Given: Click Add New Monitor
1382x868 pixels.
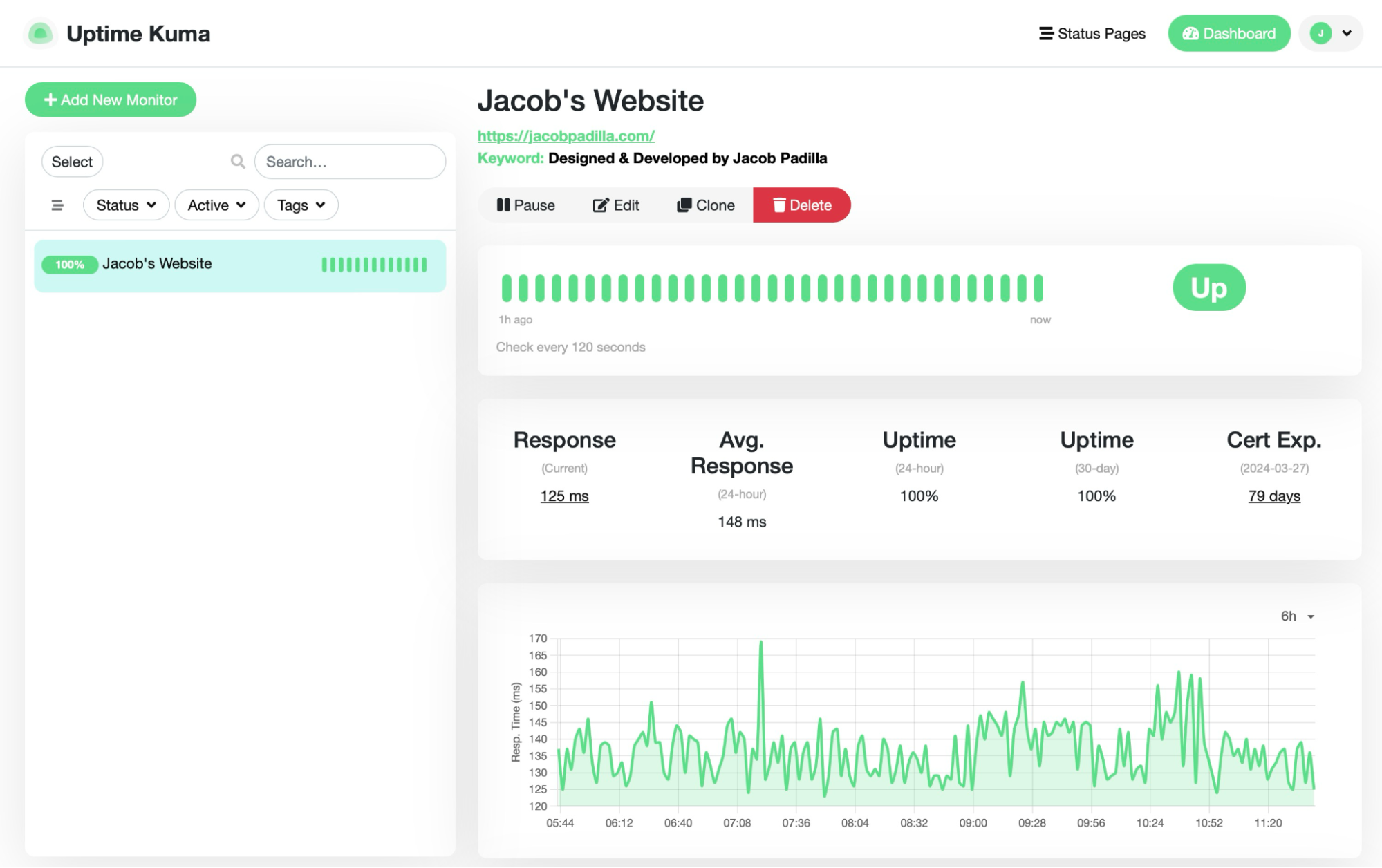Looking at the screenshot, I should [x=110, y=100].
